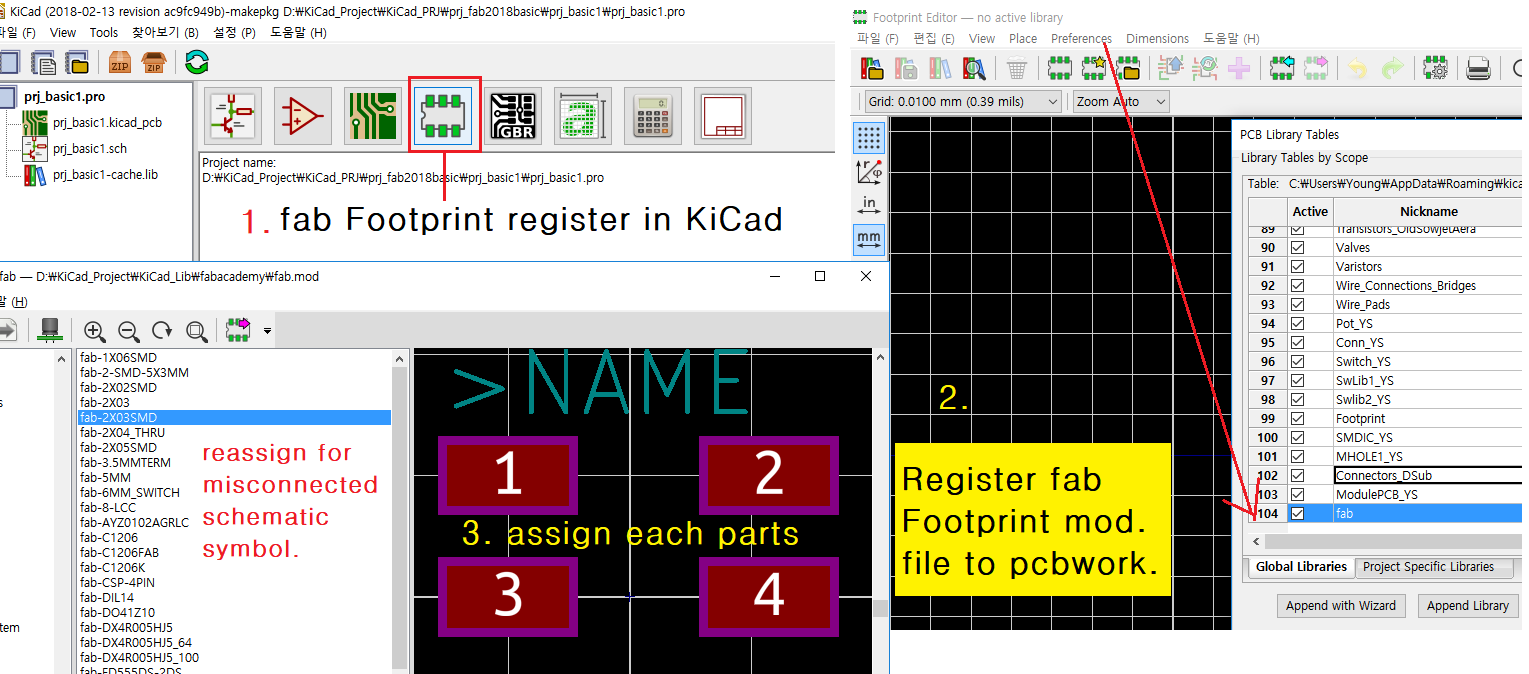Toggle polar coordinates display
Screen dimensions: 1529x674
pyautogui.click(x=869, y=171)
